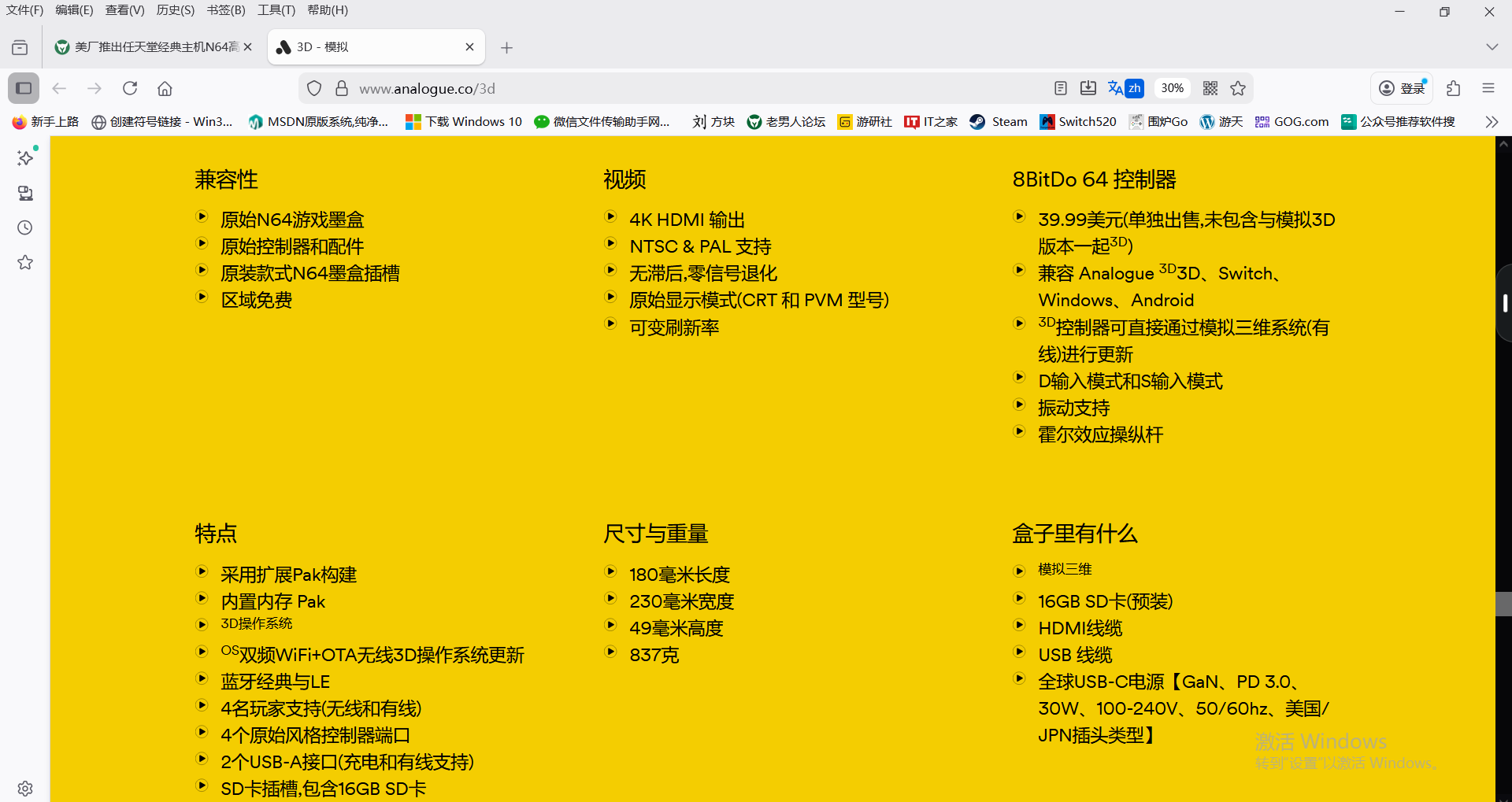Go to the browser home page
The width and height of the screenshot is (1512, 802).
click(165, 88)
